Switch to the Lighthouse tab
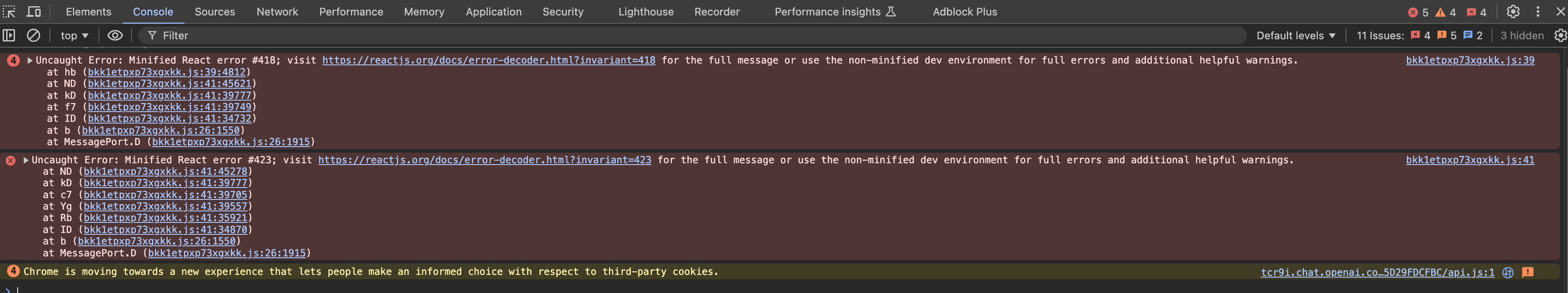Viewport: 1568px width, 293px height. (x=646, y=11)
